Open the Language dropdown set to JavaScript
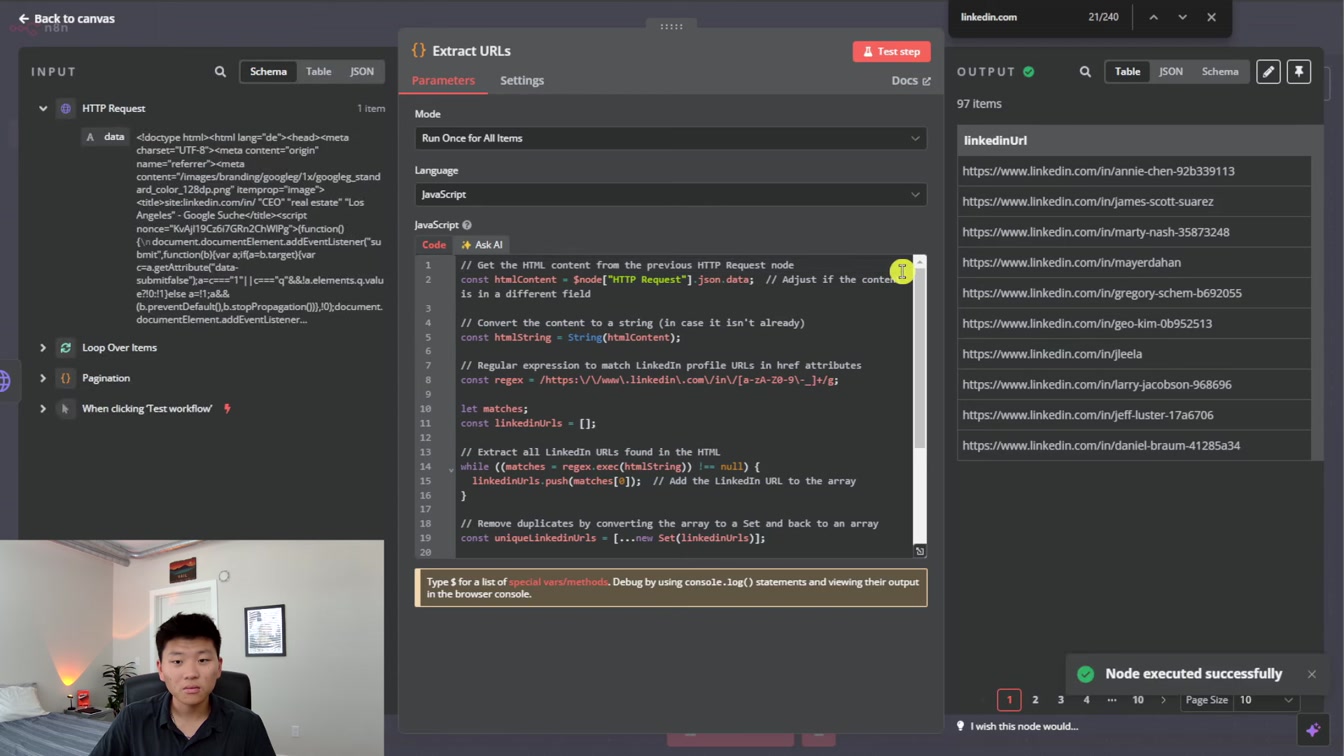 (x=670, y=194)
